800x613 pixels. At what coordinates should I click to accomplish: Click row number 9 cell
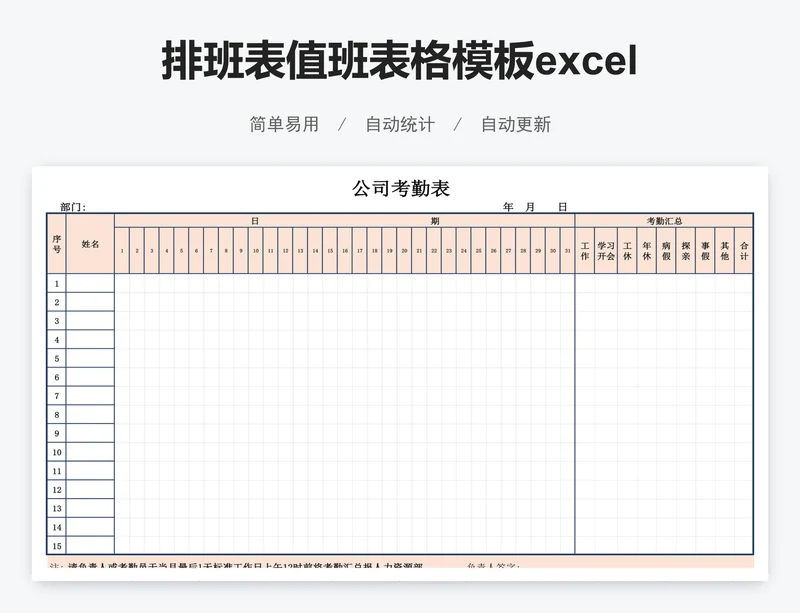(x=57, y=433)
